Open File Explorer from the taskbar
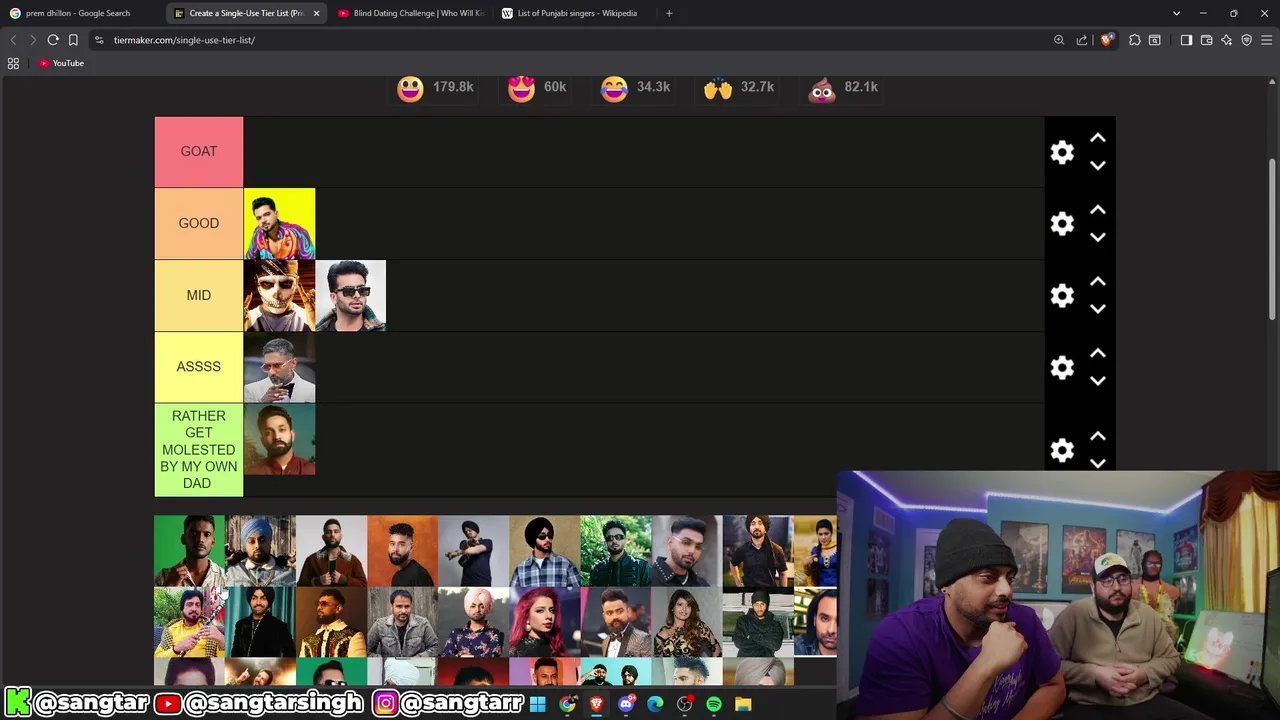This screenshot has height=720, width=1280. click(743, 704)
